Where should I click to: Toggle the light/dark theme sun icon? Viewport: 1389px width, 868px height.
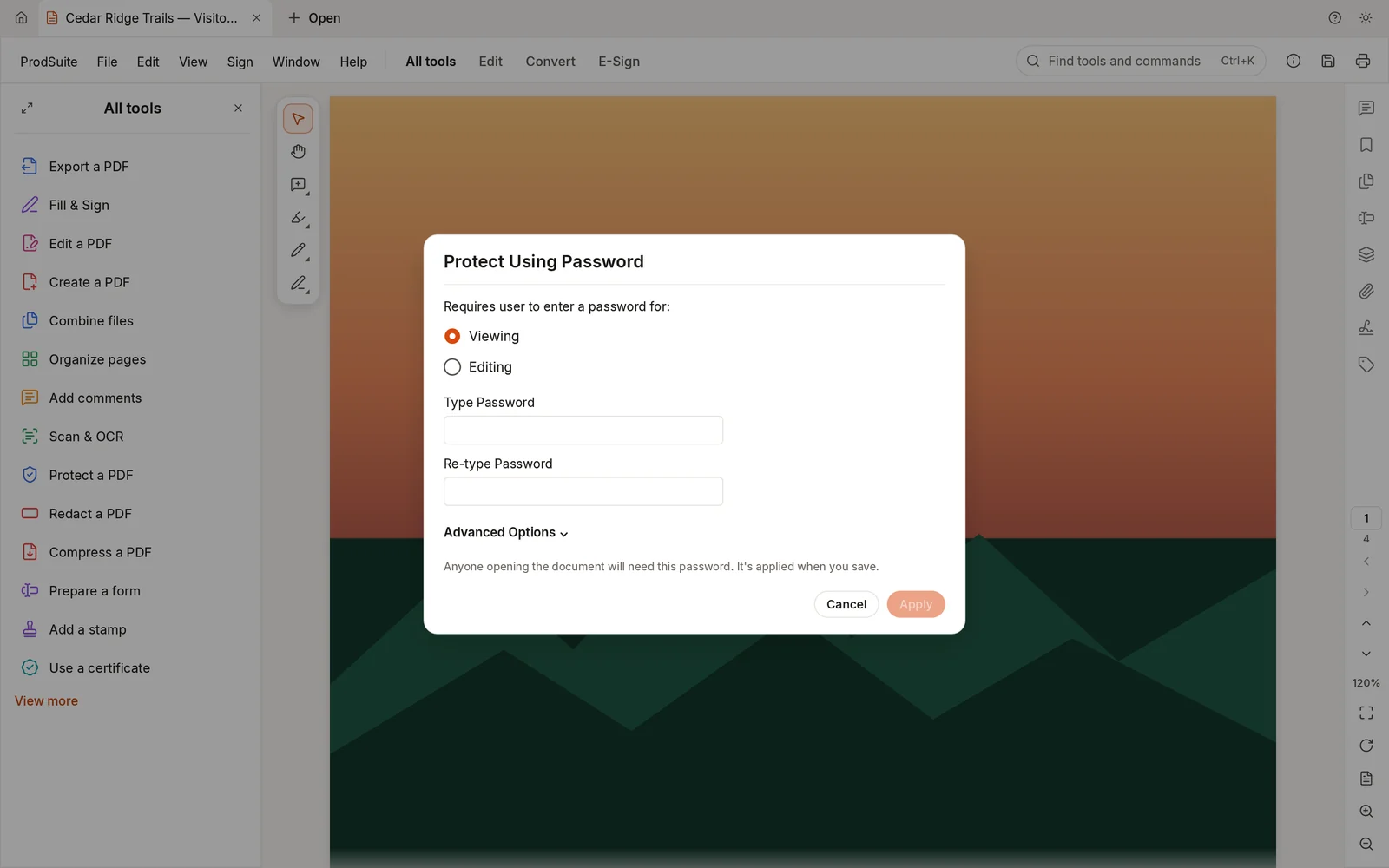(1366, 17)
